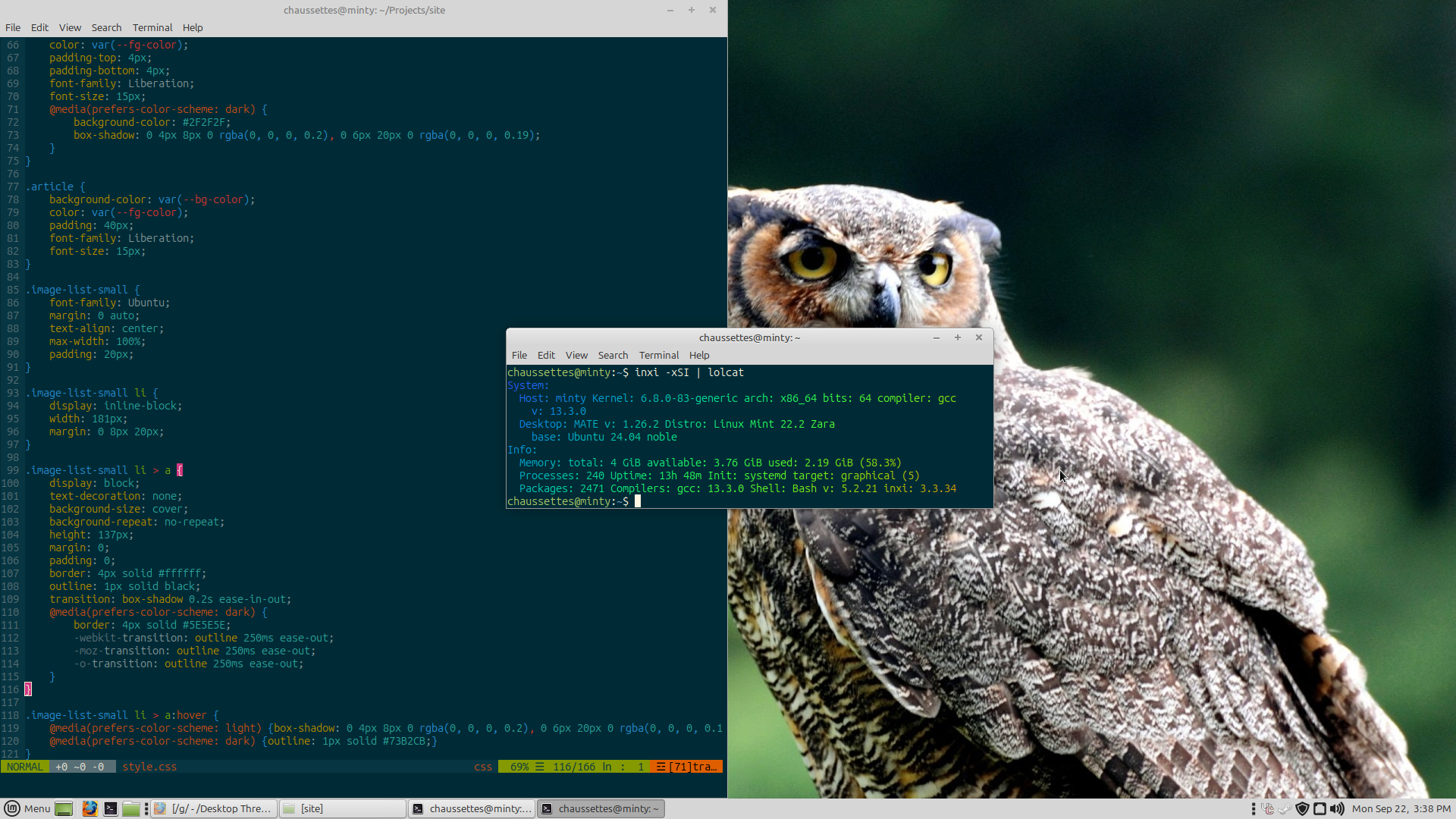Click the .article selector on line 77

(49, 187)
